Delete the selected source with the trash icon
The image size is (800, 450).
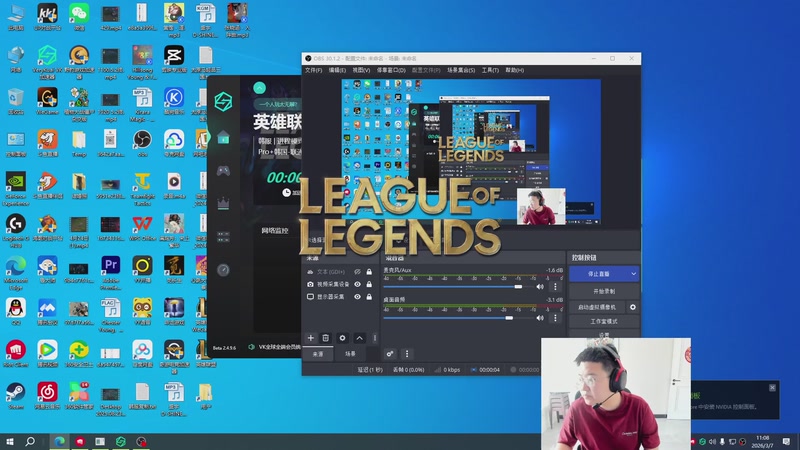click(326, 338)
